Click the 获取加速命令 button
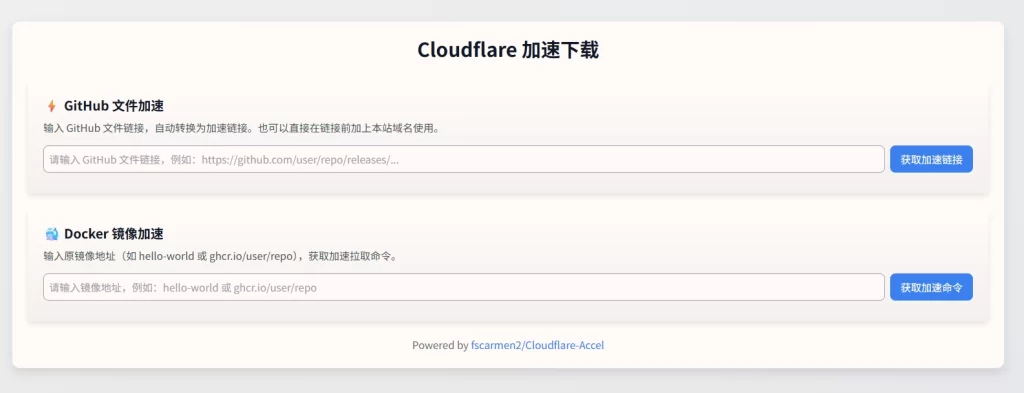Screen dimensions: 1024x393 931,287
